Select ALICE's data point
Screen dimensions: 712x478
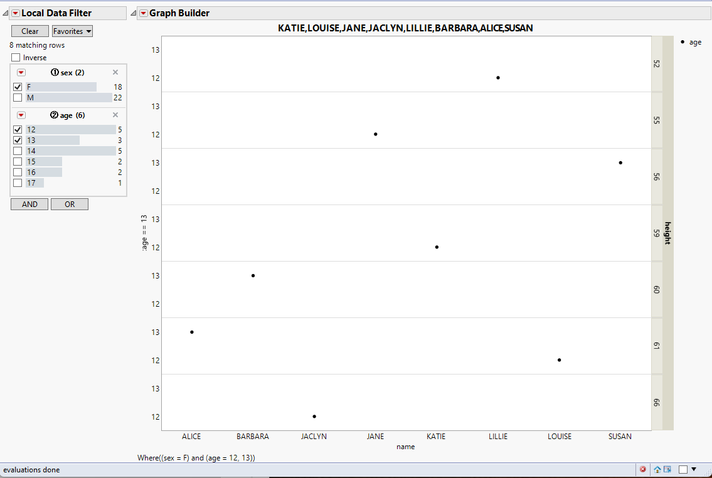pyautogui.click(x=192, y=332)
